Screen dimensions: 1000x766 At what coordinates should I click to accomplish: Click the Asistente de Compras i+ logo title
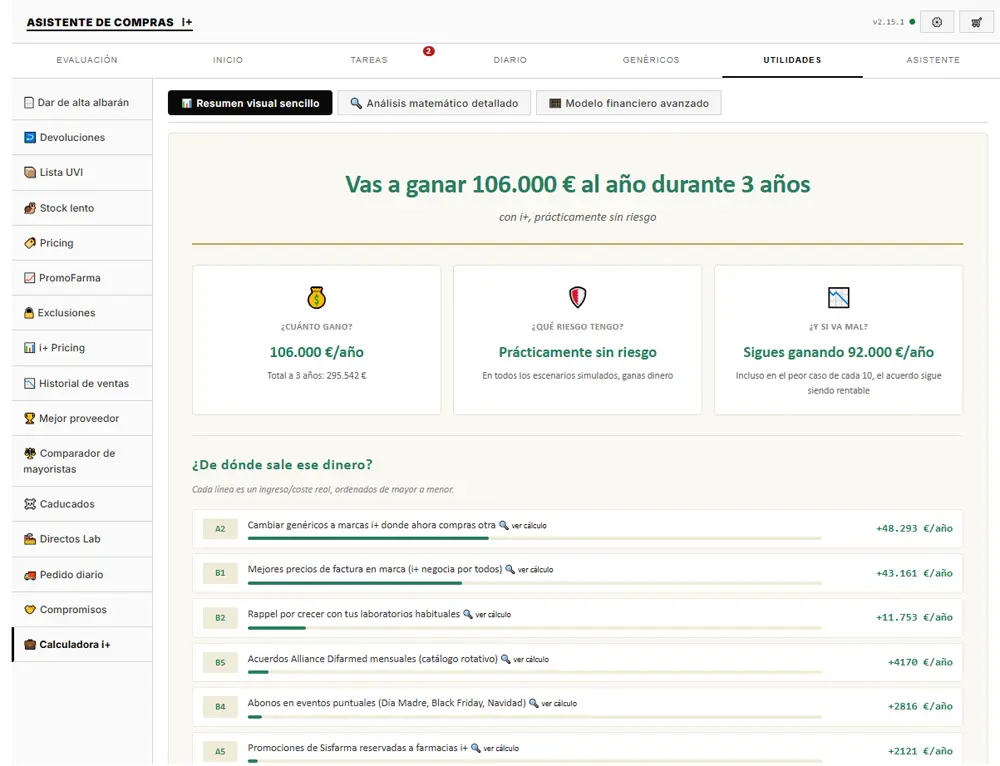pos(109,22)
